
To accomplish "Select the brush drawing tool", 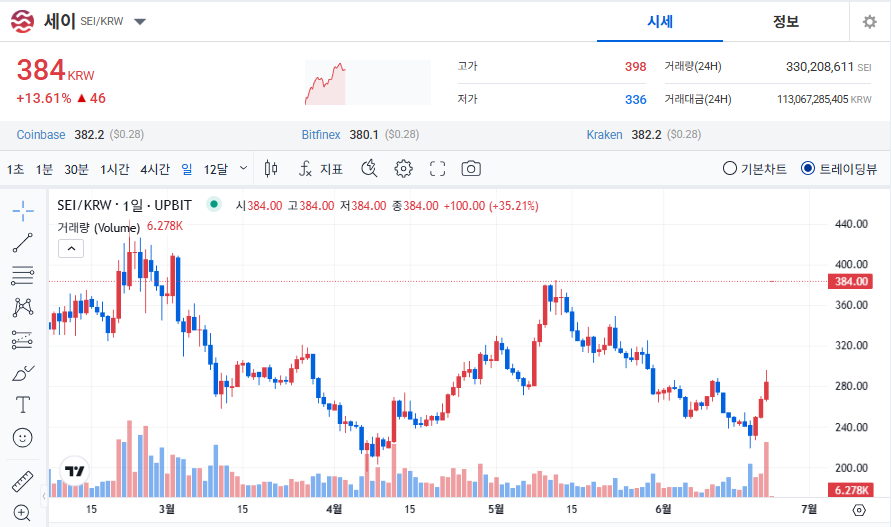I will pyautogui.click(x=23, y=373).
